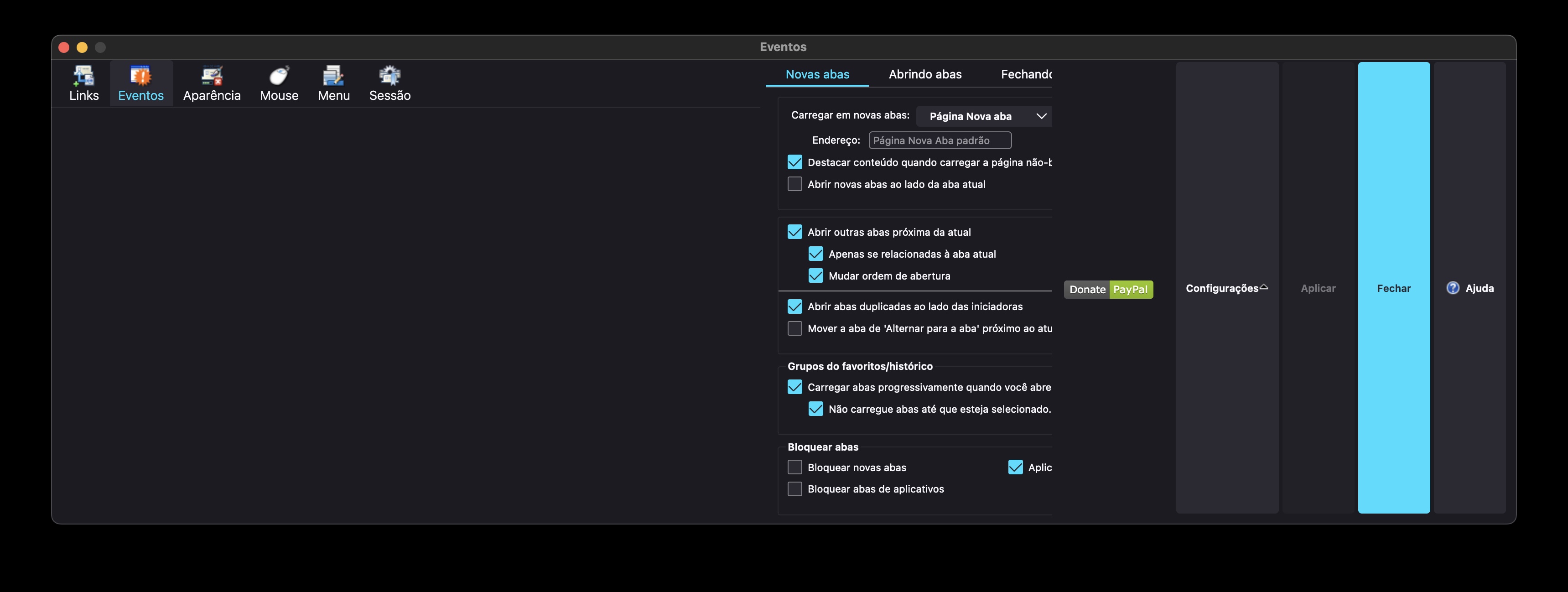
Task: Switch to the Mouse preferences pane icon
Action: pyautogui.click(x=279, y=76)
